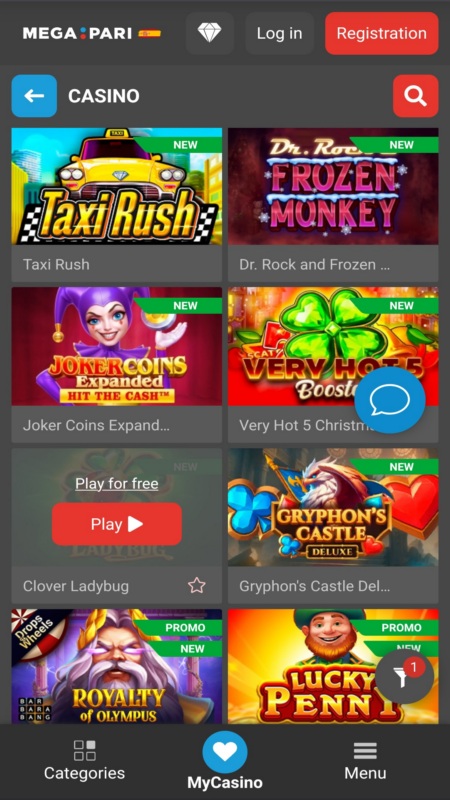The image size is (450, 800).
Task: Open the red search magnifier icon
Action: pos(415,96)
